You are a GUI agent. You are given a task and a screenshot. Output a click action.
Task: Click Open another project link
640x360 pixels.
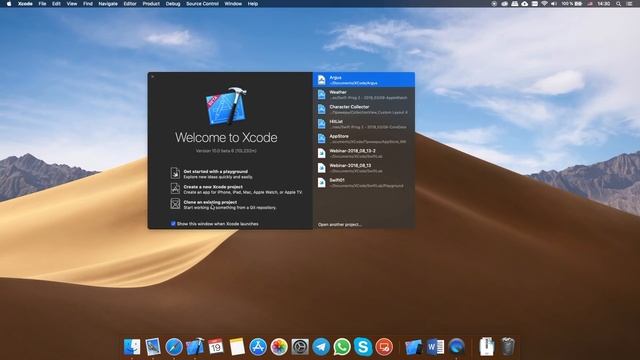[340, 224]
